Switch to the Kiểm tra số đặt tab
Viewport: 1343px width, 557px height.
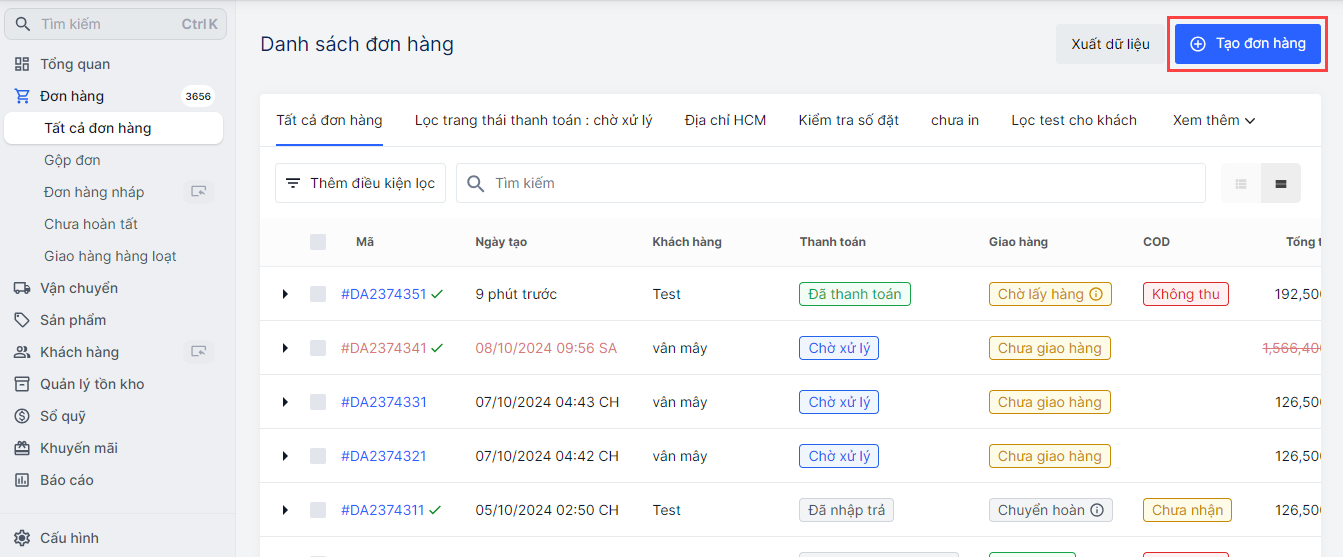pyautogui.click(x=848, y=120)
